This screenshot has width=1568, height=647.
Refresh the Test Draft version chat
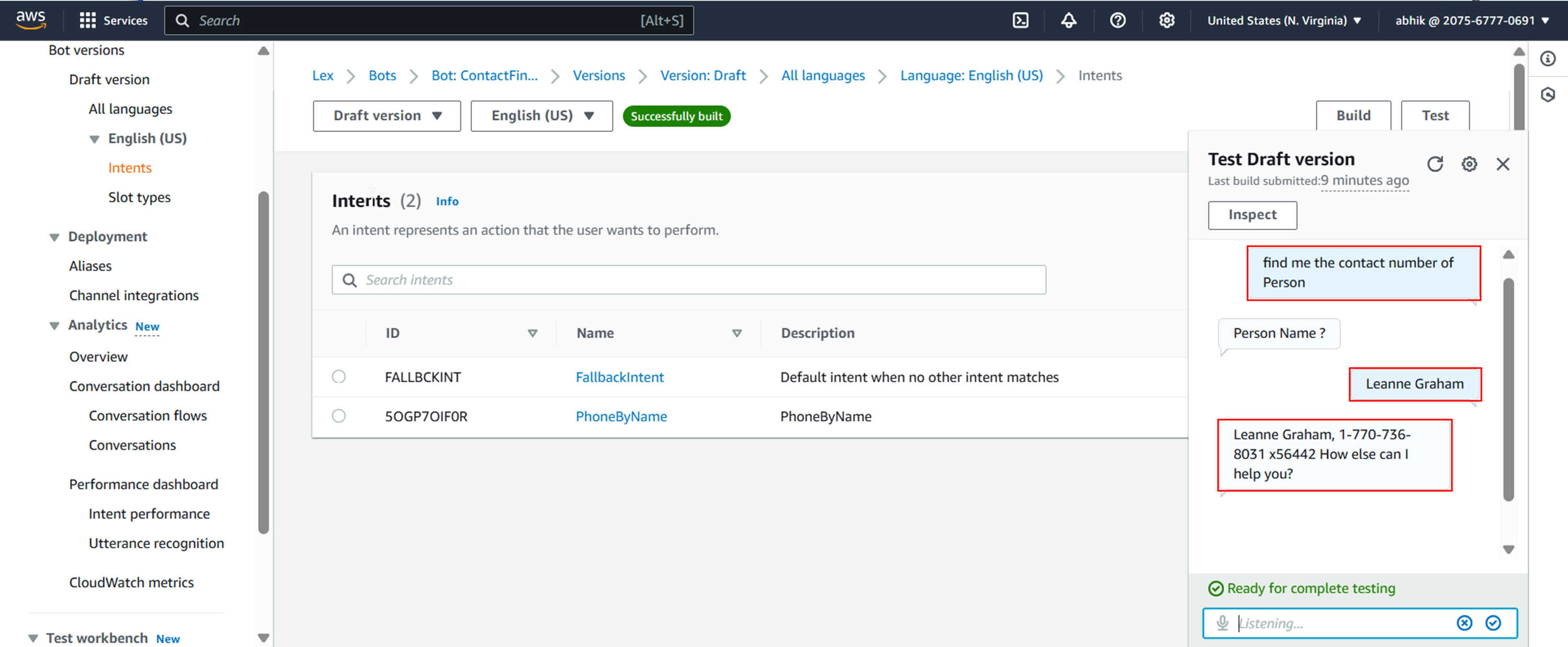pos(1435,164)
